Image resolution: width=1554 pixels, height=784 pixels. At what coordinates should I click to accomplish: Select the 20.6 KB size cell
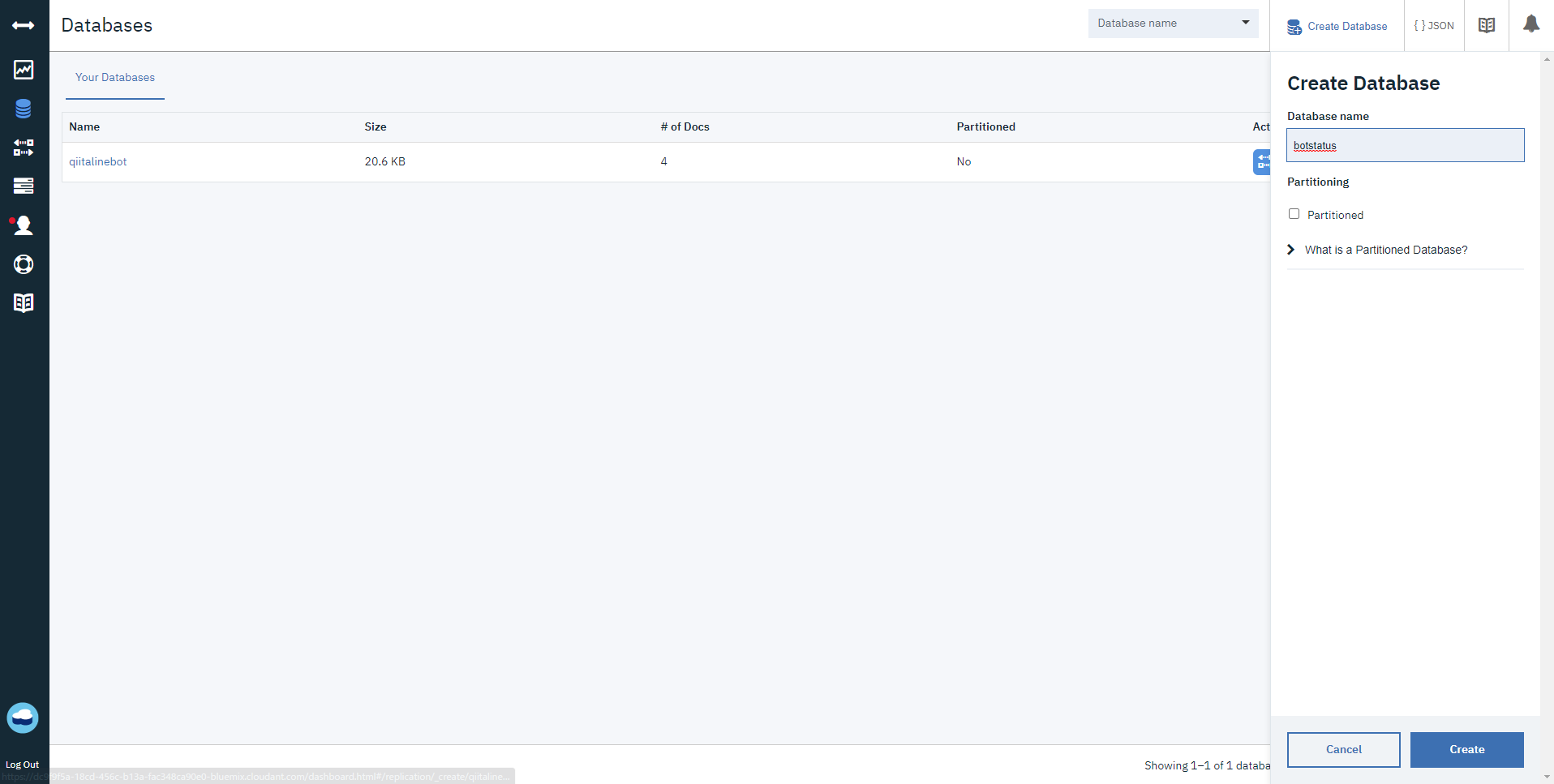pos(384,161)
